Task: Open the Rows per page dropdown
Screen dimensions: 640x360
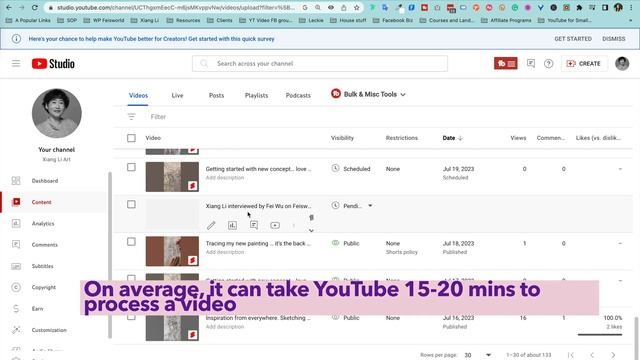Action: pyautogui.click(x=478, y=355)
